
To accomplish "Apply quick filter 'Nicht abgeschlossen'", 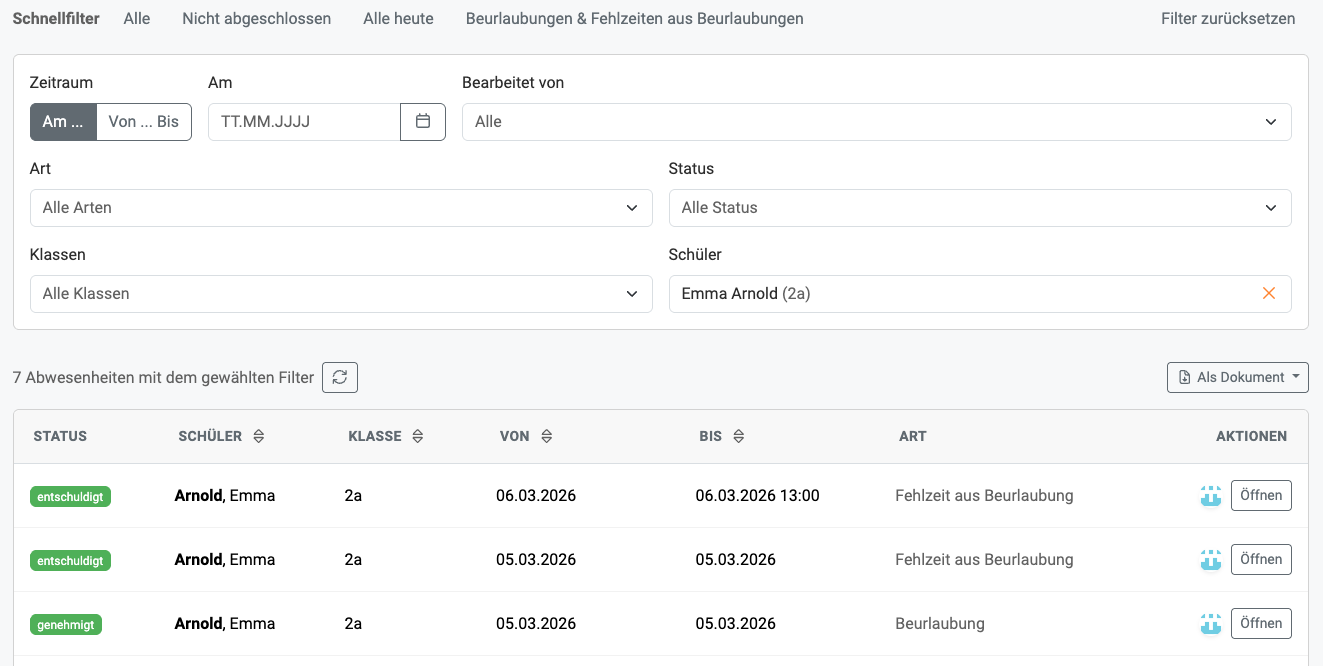I will tap(256, 19).
